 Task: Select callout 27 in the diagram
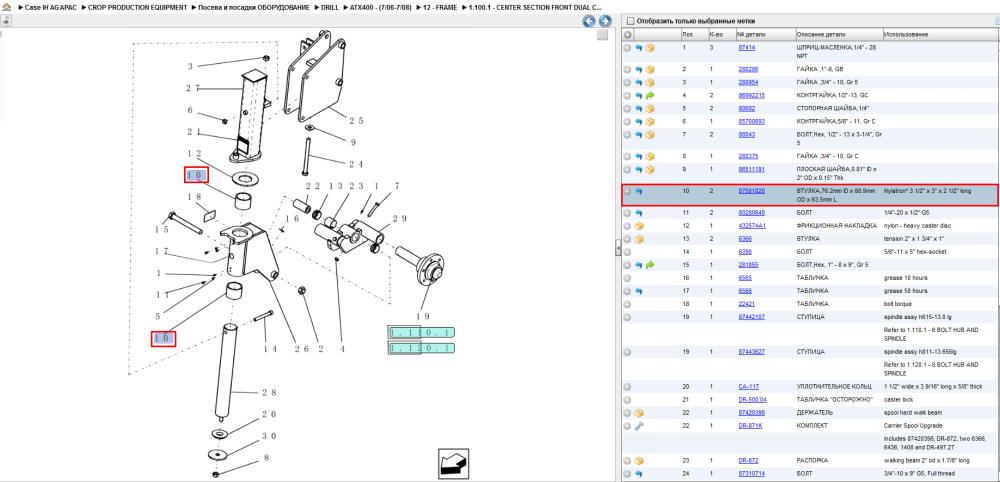(x=194, y=88)
